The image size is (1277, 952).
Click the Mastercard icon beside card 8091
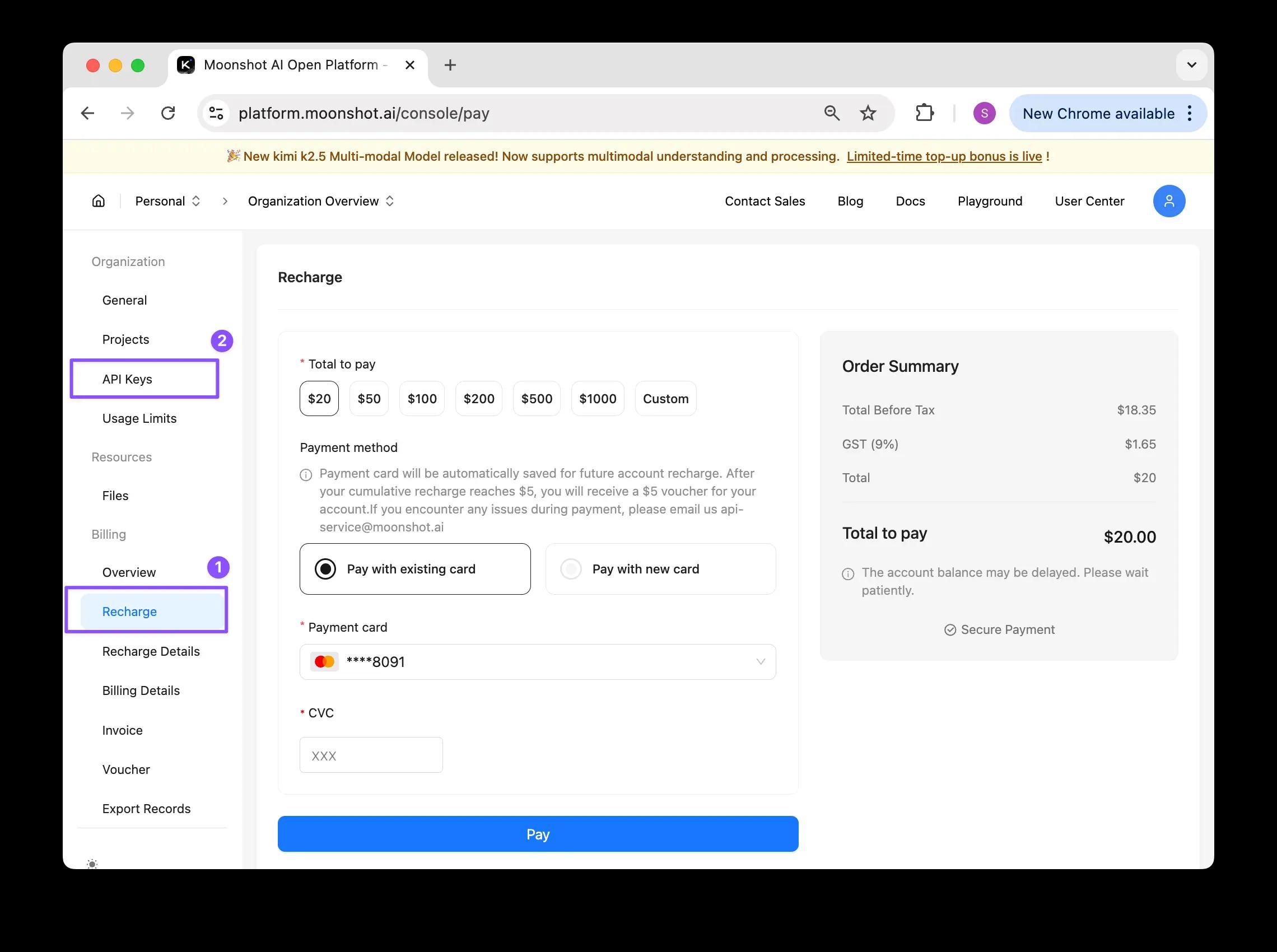(324, 661)
